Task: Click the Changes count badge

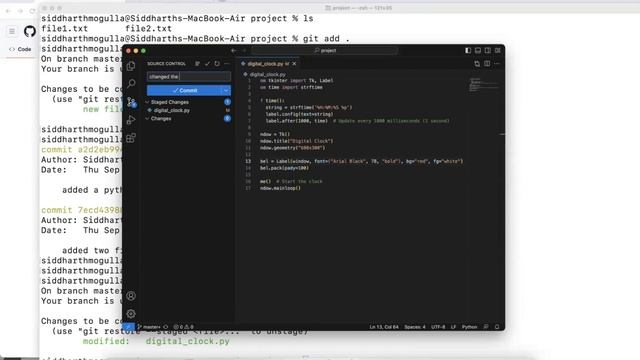Action: tap(227, 119)
